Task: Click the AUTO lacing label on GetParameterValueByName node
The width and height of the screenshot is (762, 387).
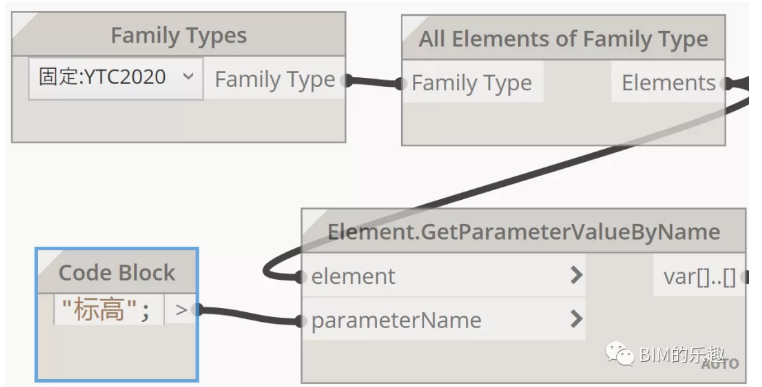Action: (x=720, y=364)
